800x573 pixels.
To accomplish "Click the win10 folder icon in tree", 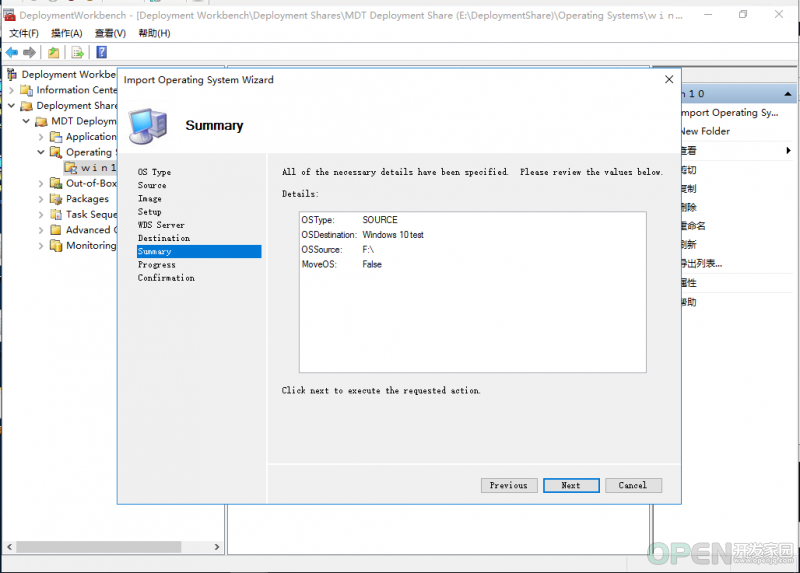I will pos(70,167).
